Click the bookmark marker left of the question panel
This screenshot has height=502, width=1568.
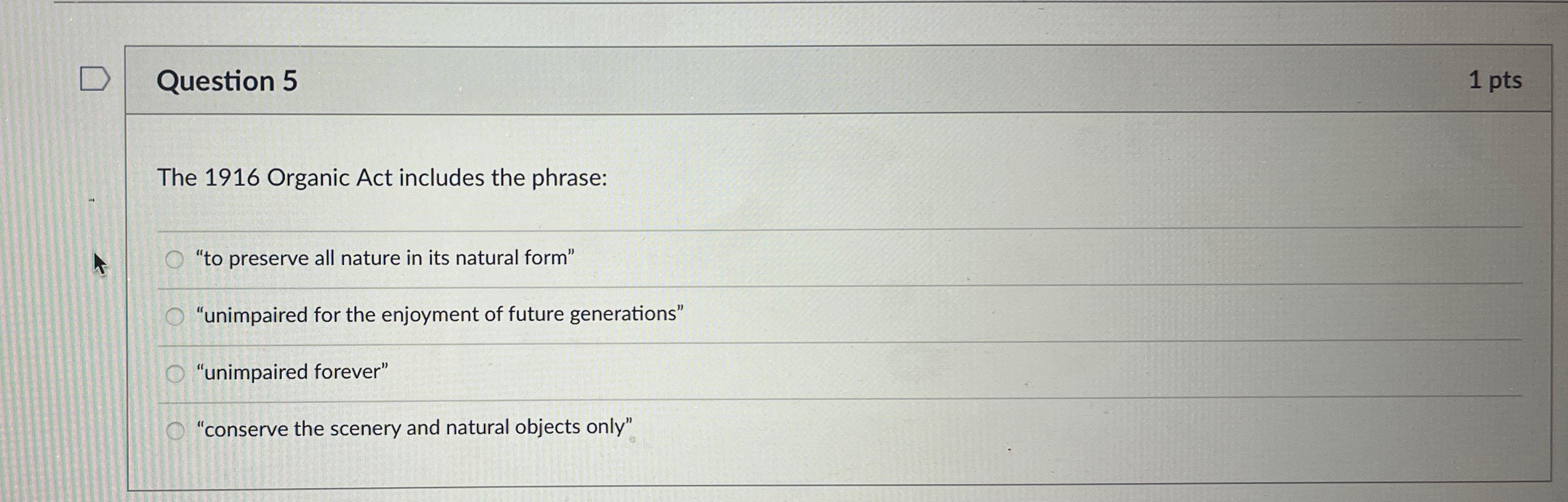tap(96, 78)
